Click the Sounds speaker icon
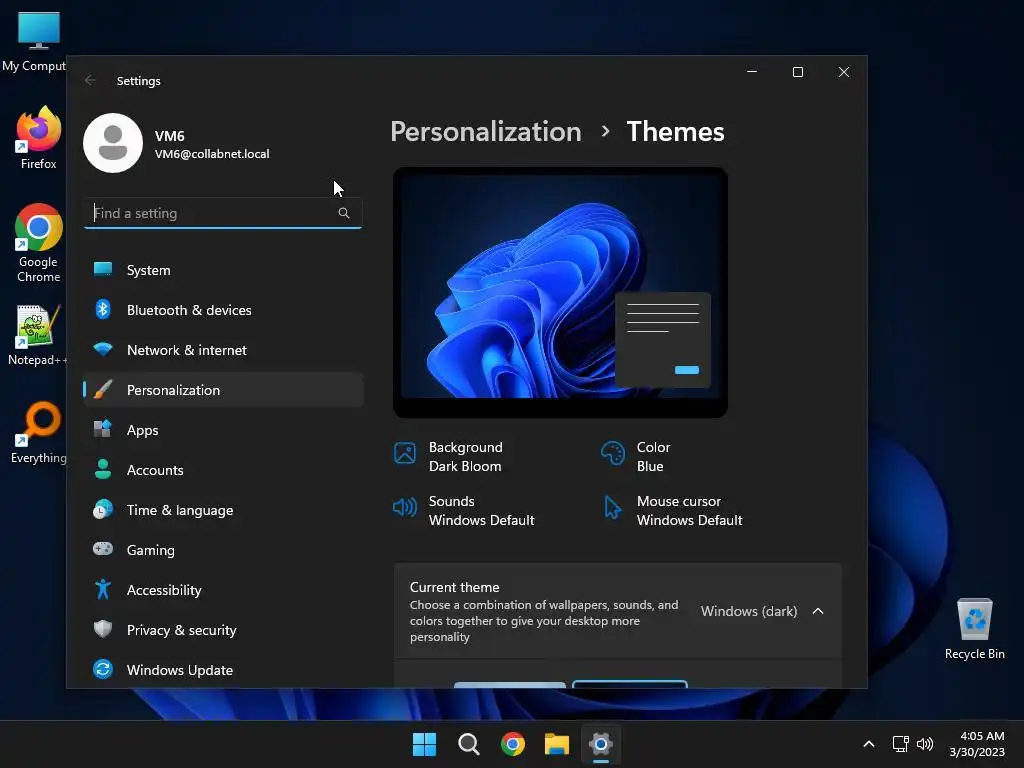 (405, 507)
